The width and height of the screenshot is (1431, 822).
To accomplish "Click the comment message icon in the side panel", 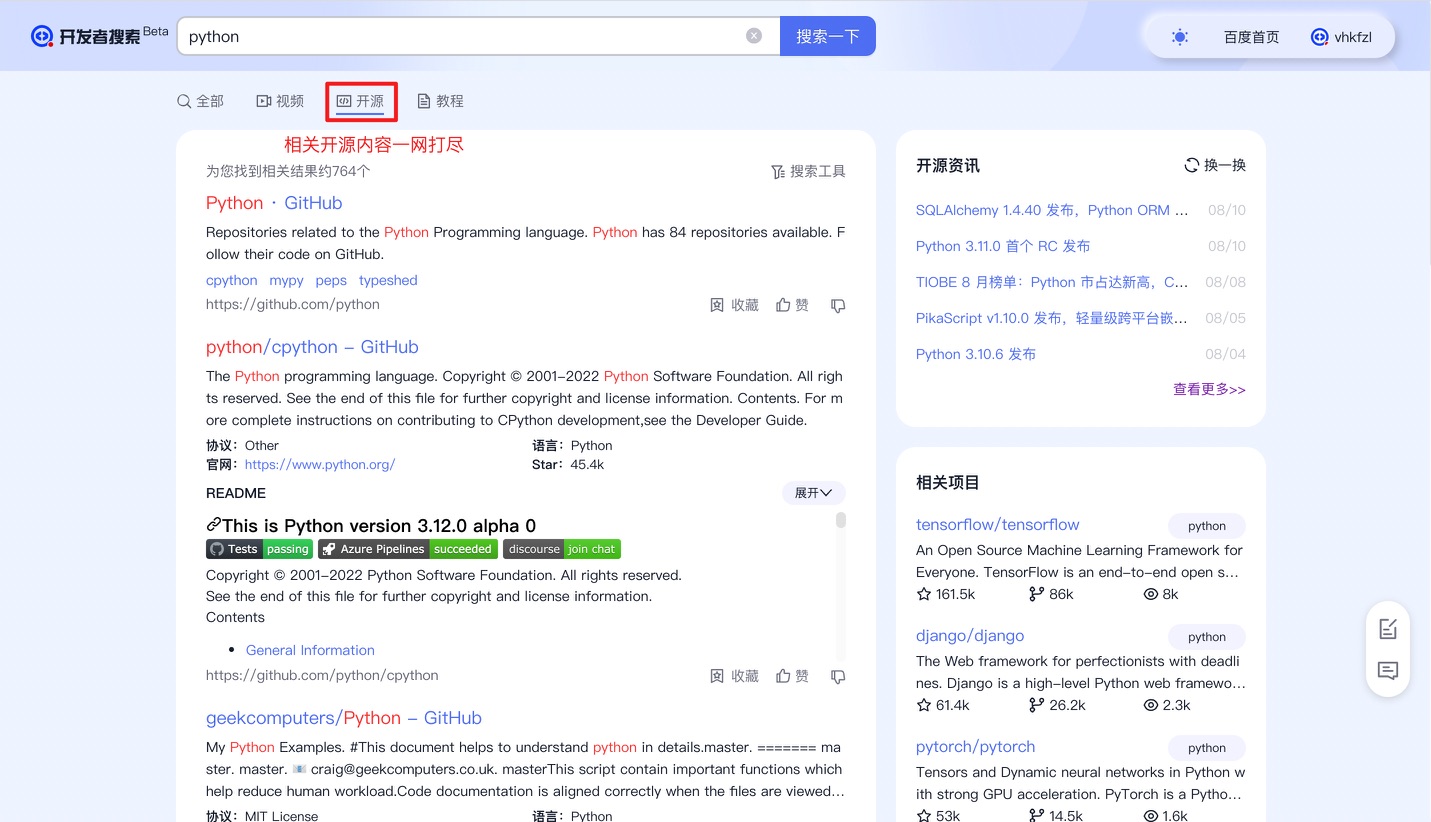I will coord(1388,670).
